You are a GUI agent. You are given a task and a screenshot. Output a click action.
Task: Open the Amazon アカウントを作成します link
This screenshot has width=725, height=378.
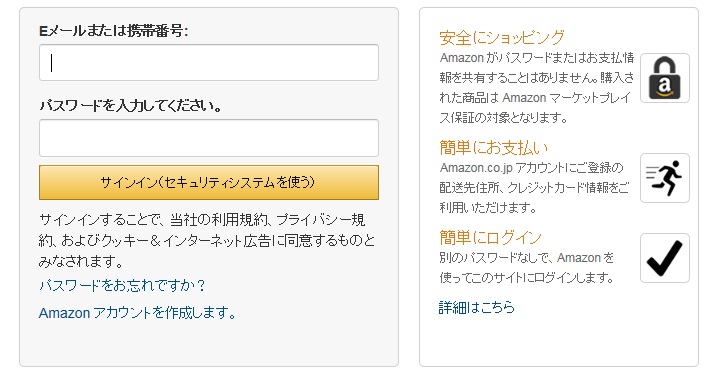(x=137, y=313)
